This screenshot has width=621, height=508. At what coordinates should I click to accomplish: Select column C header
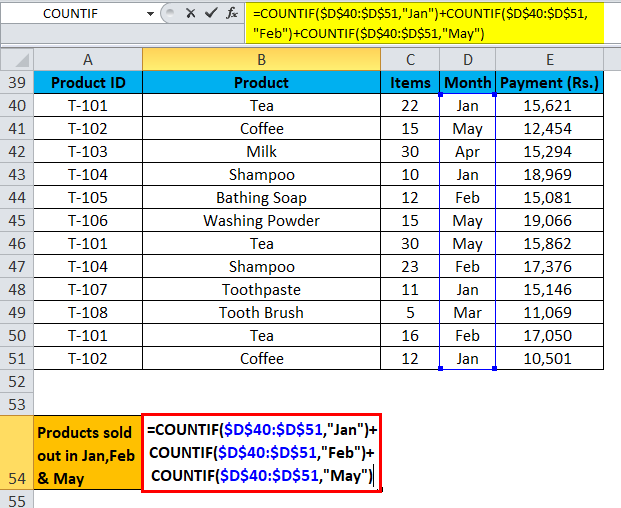click(410, 60)
